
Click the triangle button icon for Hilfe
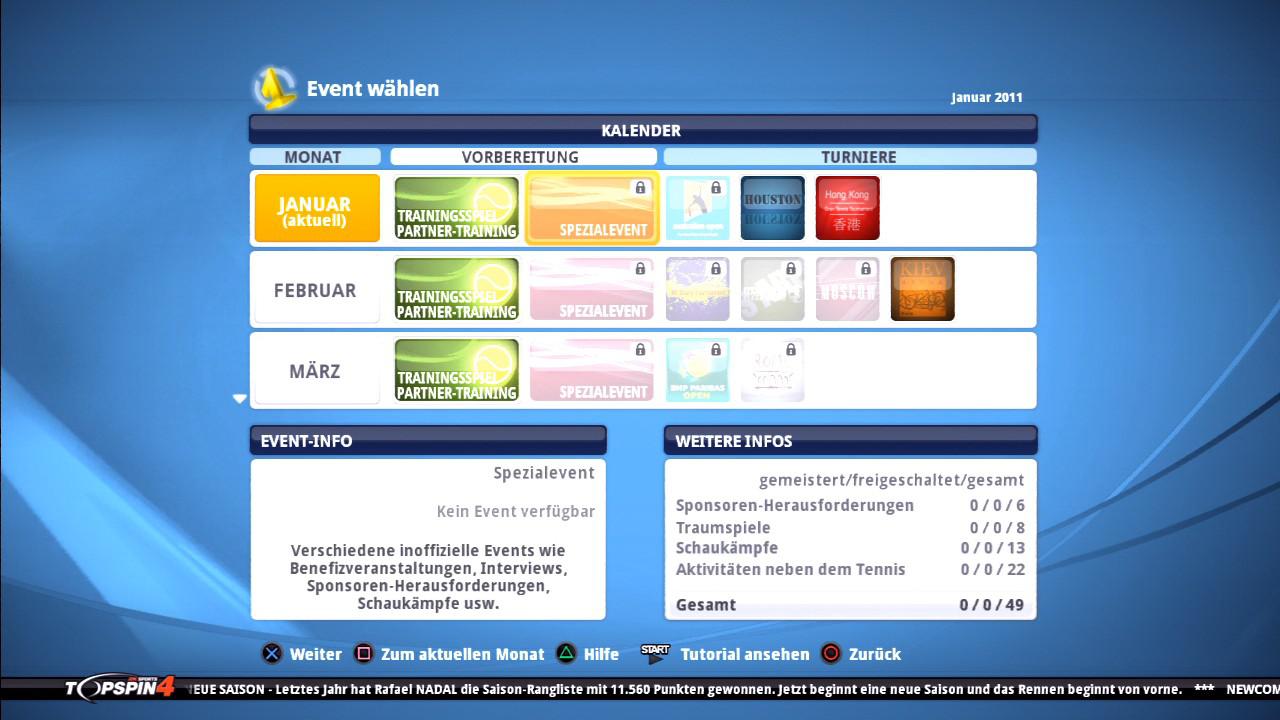click(566, 654)
